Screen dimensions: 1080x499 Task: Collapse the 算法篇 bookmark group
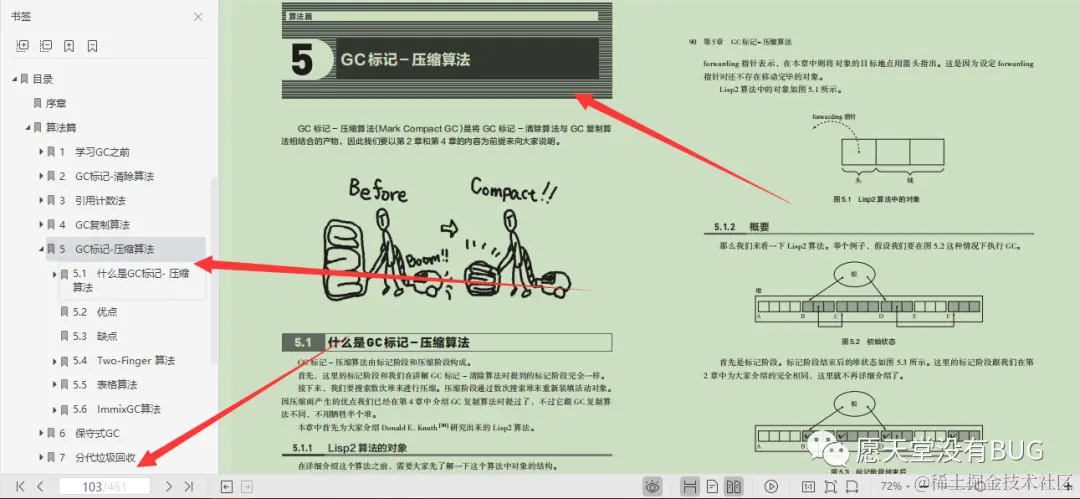[28, 128]
